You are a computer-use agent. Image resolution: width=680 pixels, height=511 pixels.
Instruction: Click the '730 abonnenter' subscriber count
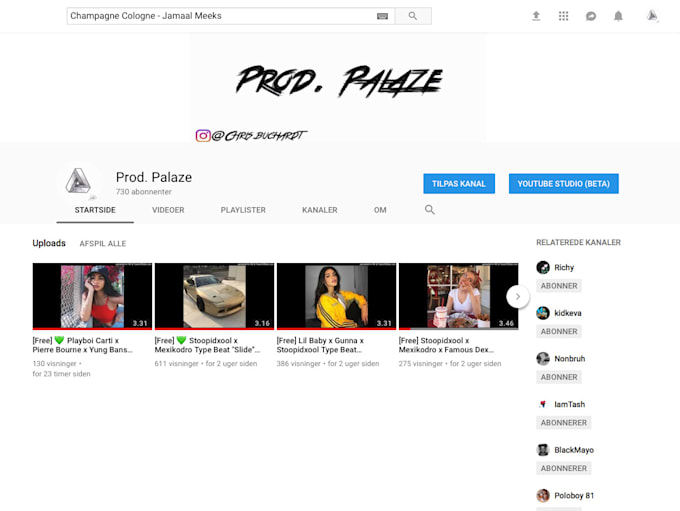pyautogui.click(x=144, y=192)
